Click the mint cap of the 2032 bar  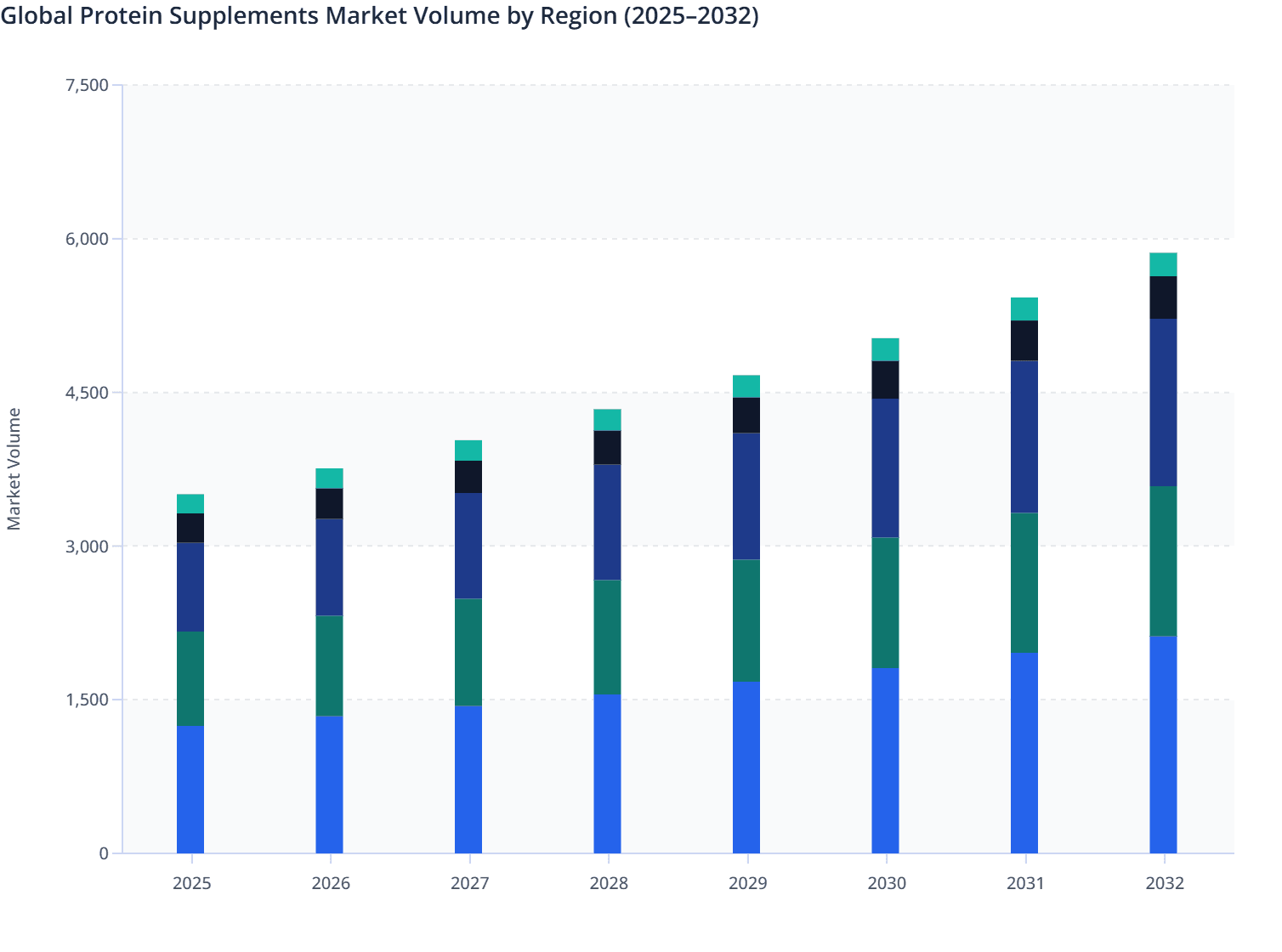[1165, 263]
